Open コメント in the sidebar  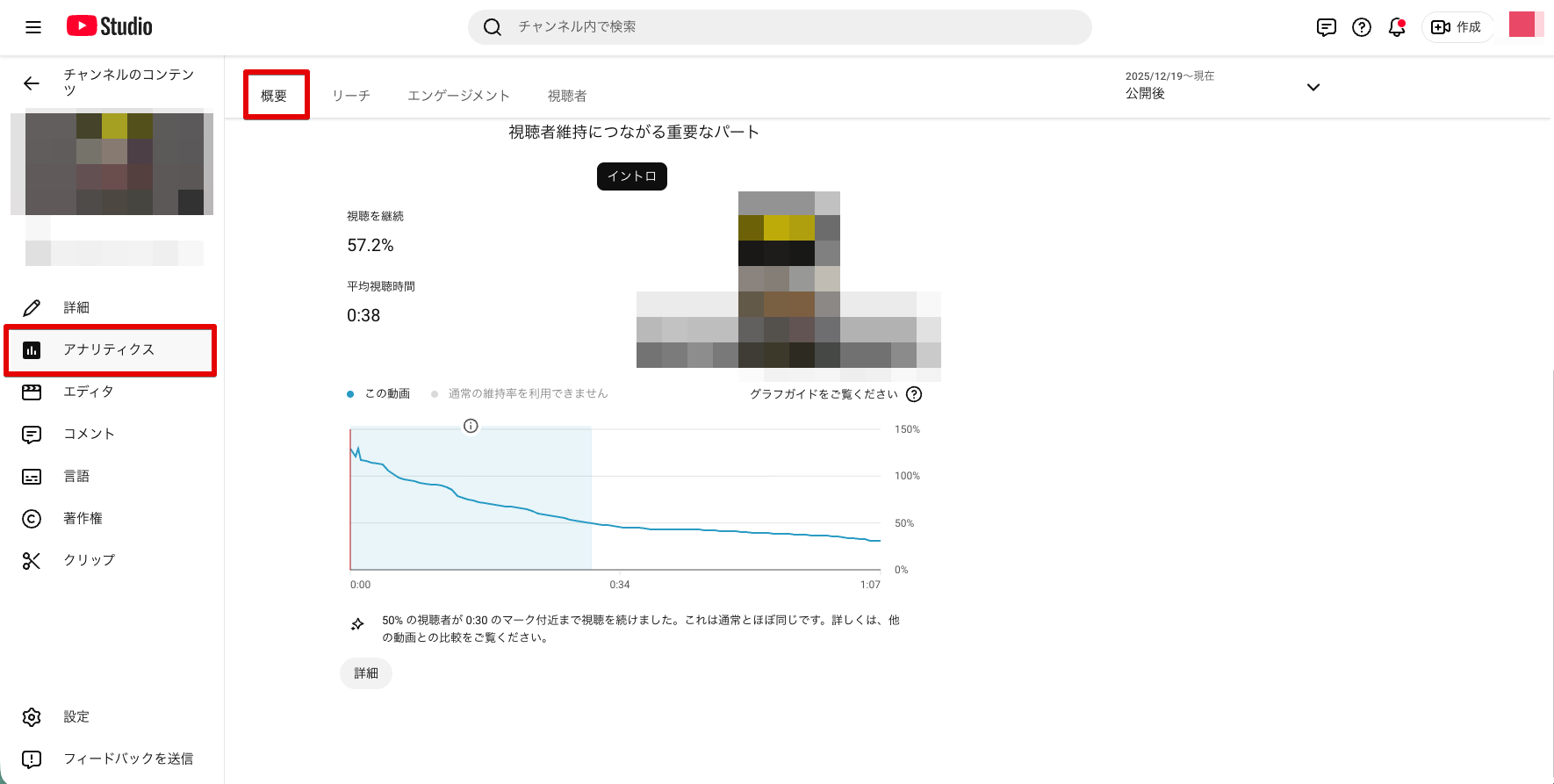tap(88, 434)
